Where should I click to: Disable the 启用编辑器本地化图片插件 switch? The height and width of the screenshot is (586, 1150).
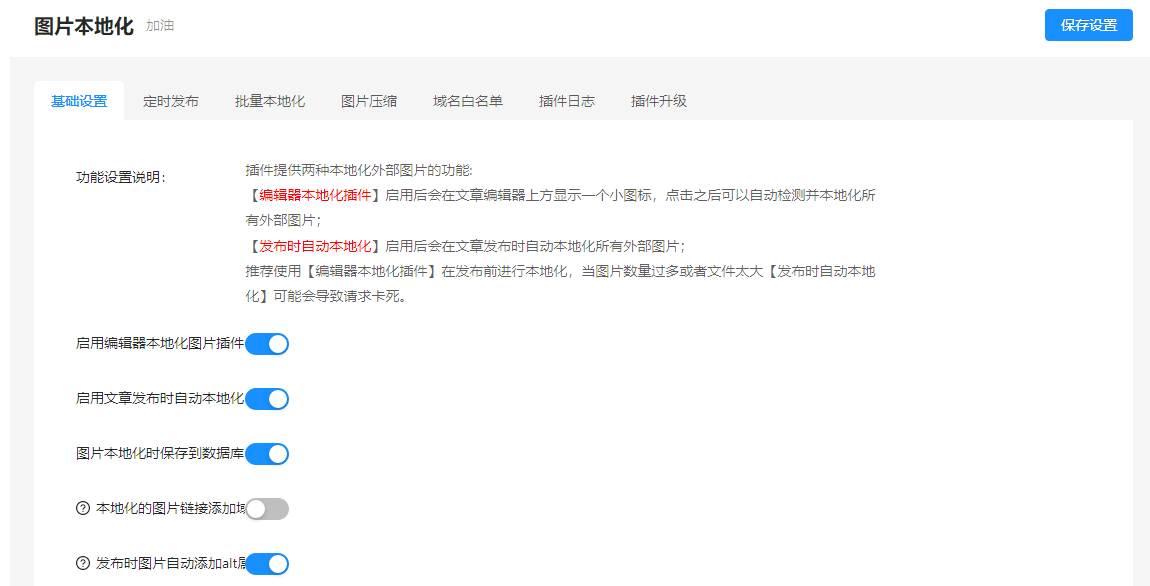[267, 344]
